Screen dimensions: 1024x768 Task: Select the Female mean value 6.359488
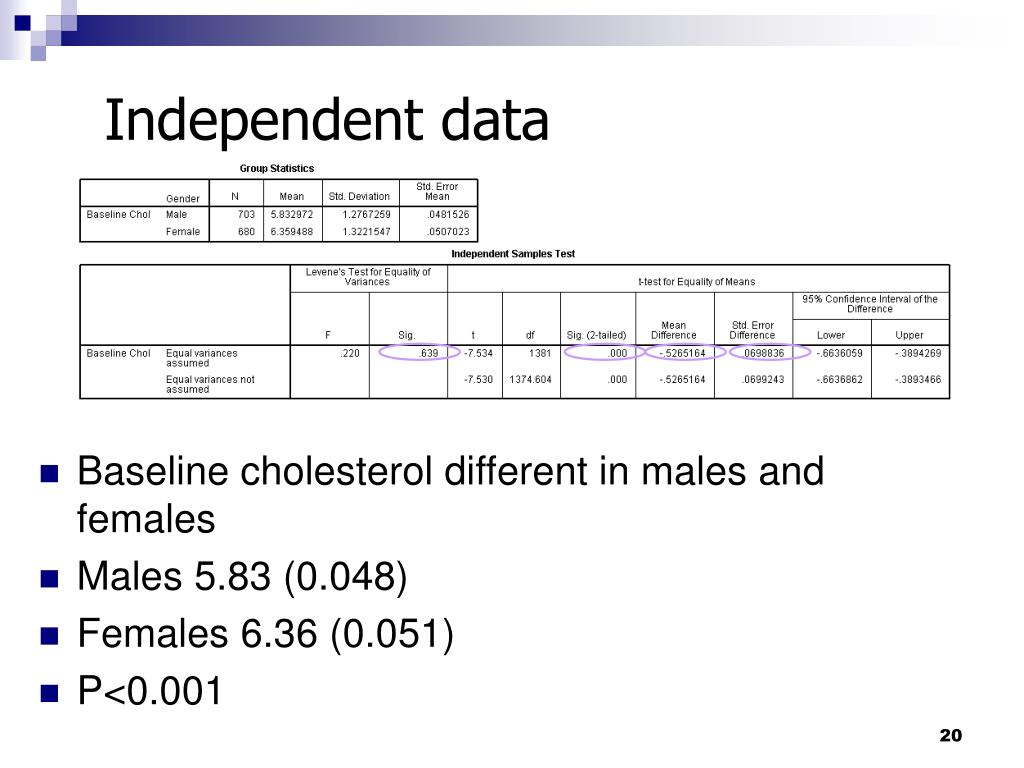292,231
